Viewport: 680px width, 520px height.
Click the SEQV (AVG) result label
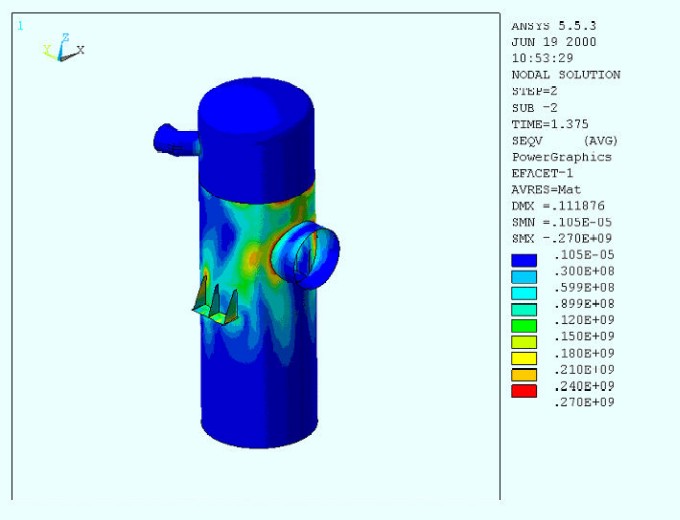(565, 141)
